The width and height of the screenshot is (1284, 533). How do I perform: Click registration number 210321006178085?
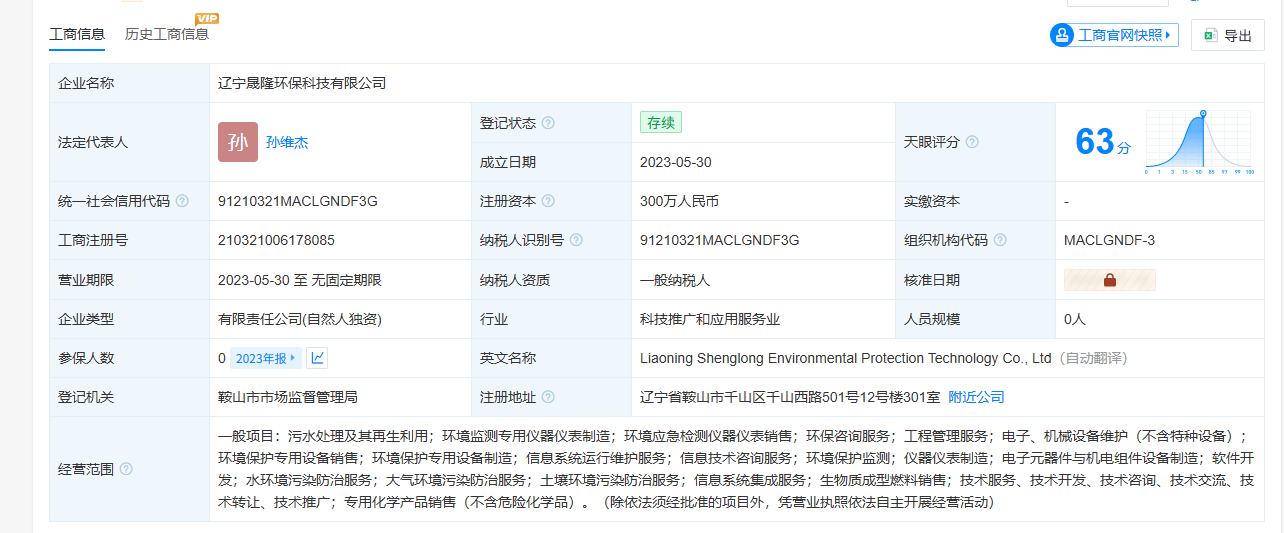pyautogui.click(x=276, y=240)
